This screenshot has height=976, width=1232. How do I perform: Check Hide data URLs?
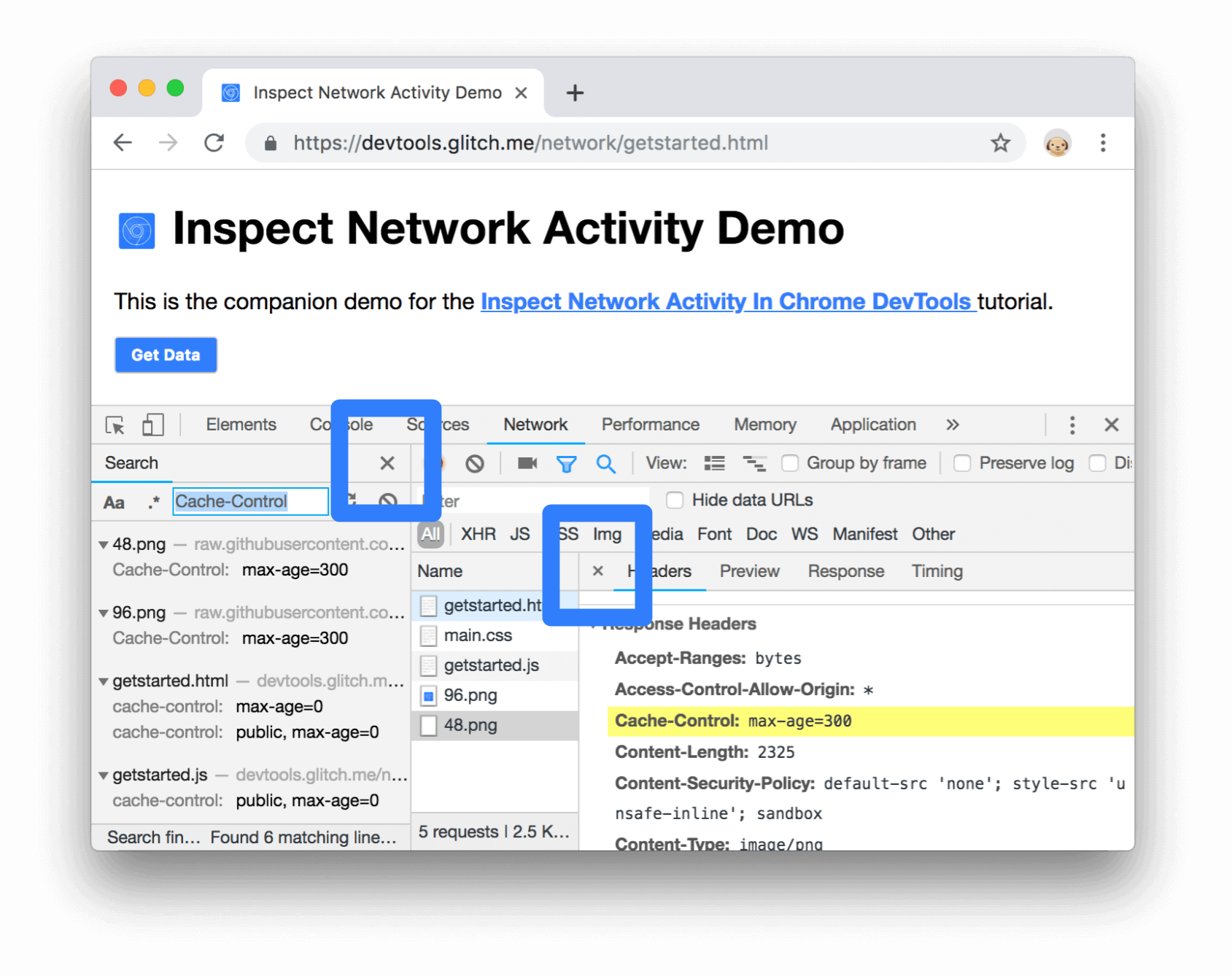(675, 500)
